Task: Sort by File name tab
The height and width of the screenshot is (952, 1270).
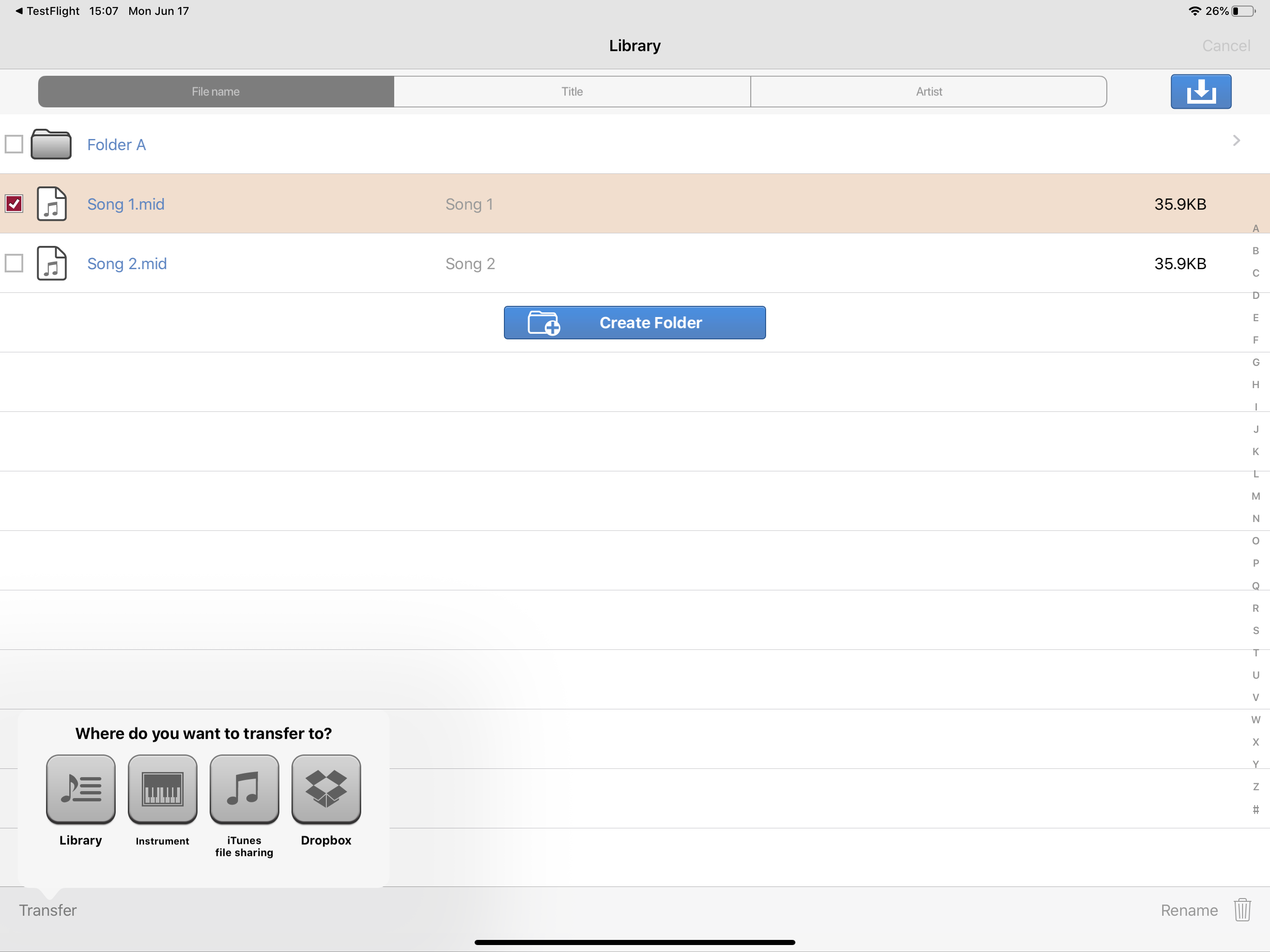Action: pos(216,91)
